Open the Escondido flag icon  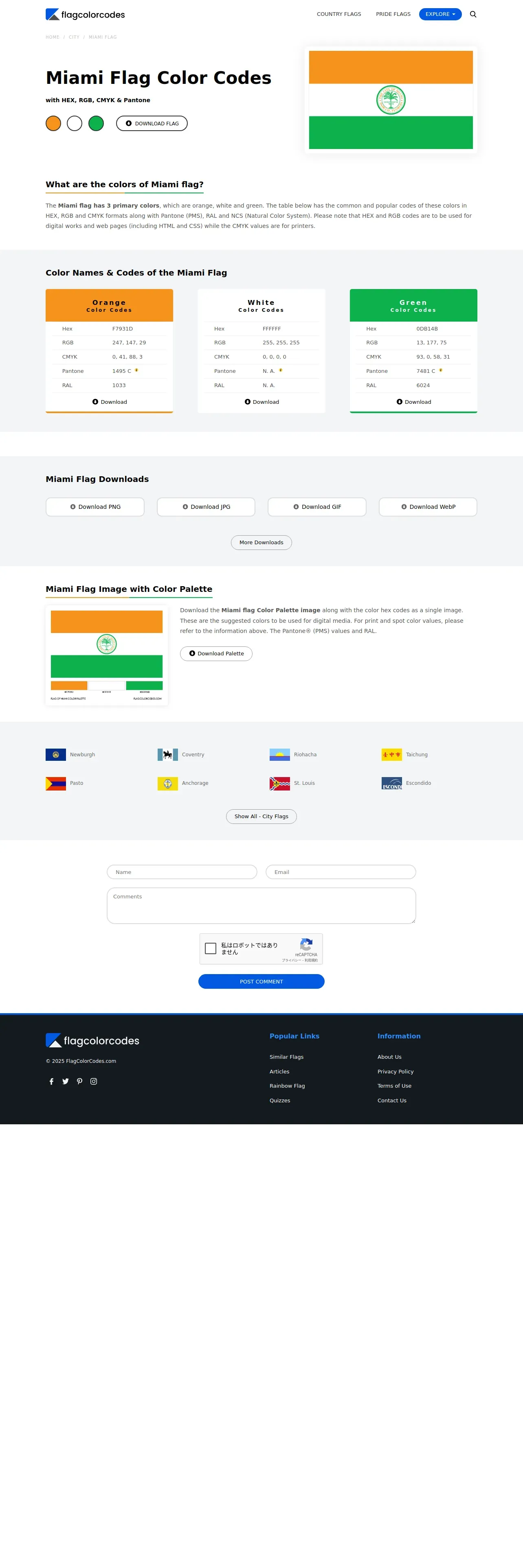392,784
